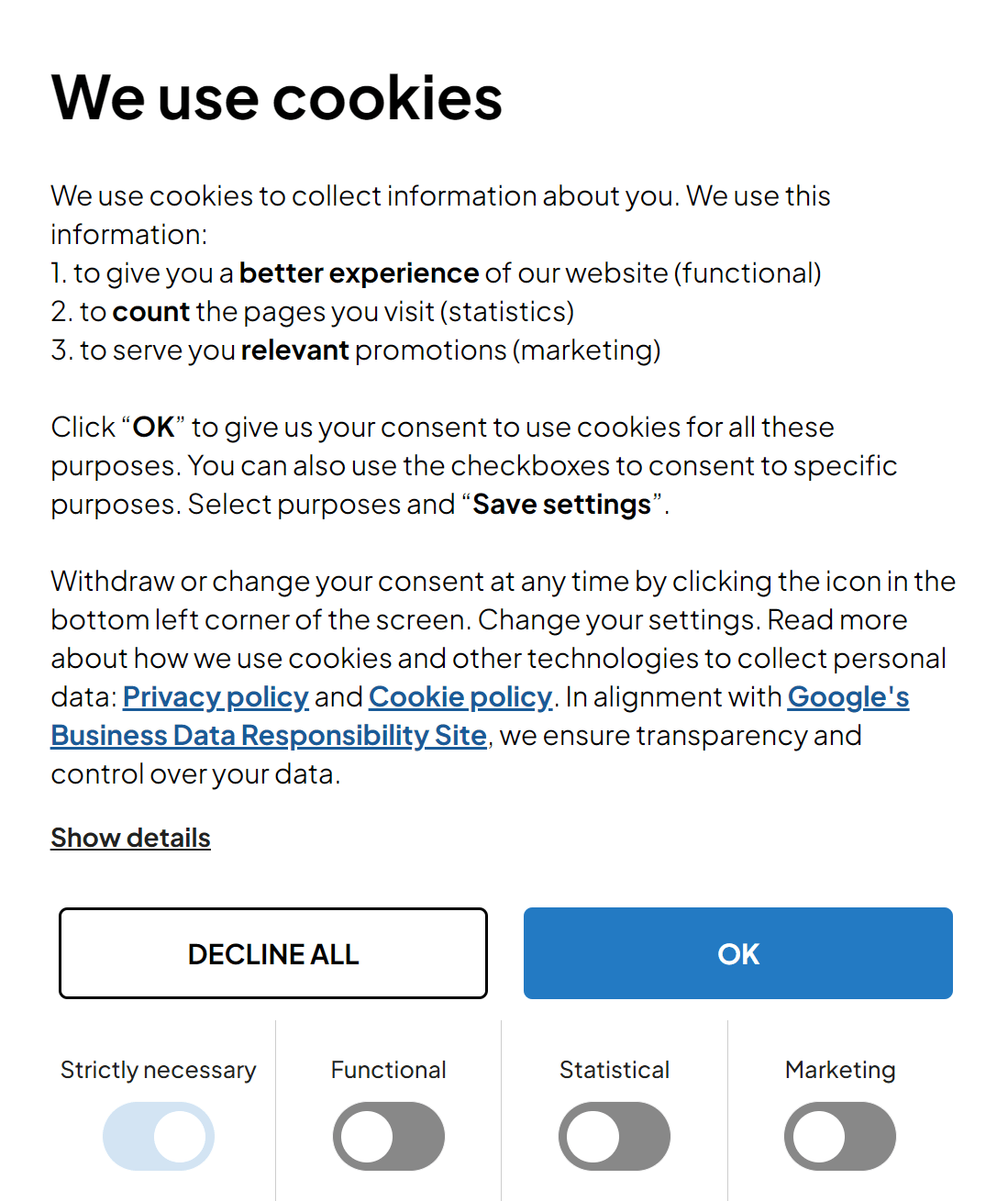Image resolution: width=1008 pixels, height=1201 pixels.
Task: Enable the Marketing cookies toggle
Action: [x=840, y=1136]
